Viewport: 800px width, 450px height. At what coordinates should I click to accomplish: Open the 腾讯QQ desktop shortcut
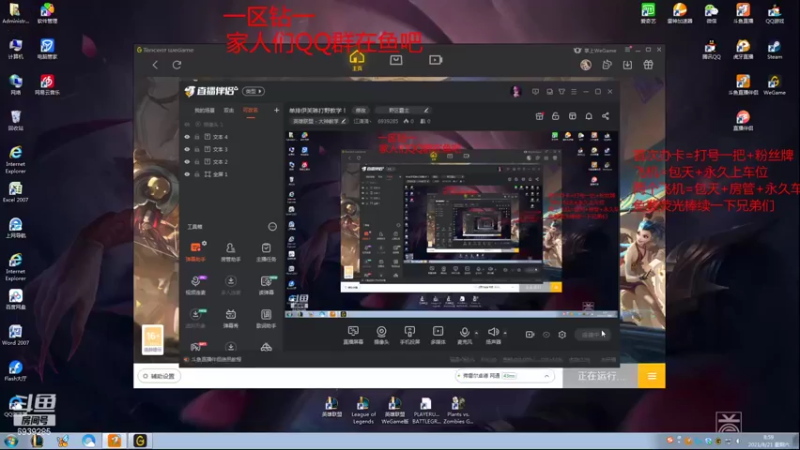(711, 50)
